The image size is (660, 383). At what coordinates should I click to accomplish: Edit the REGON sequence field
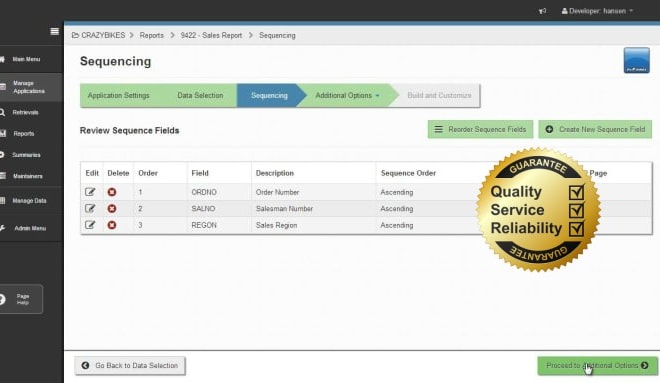(90, 225)
